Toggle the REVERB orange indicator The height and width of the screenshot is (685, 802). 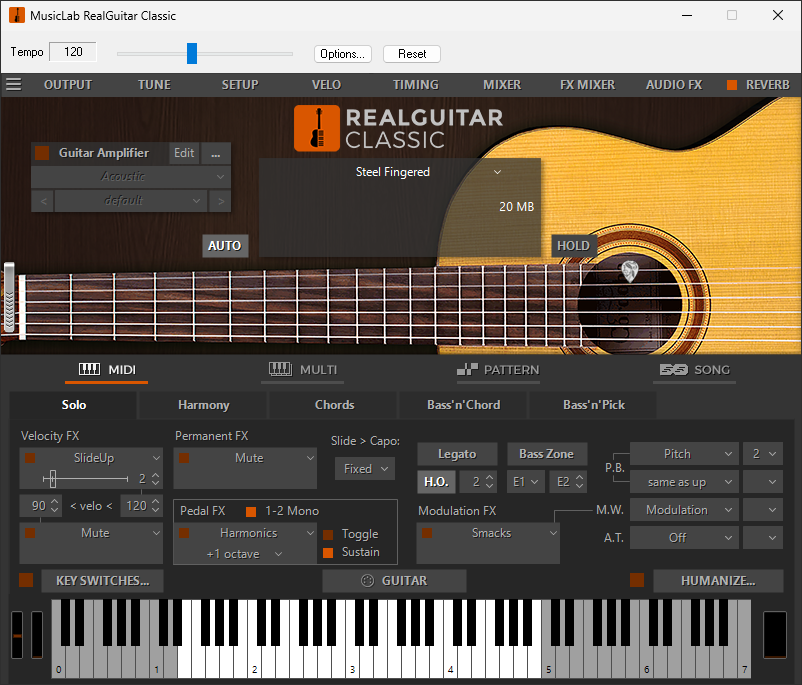click(x=732, y=85)
